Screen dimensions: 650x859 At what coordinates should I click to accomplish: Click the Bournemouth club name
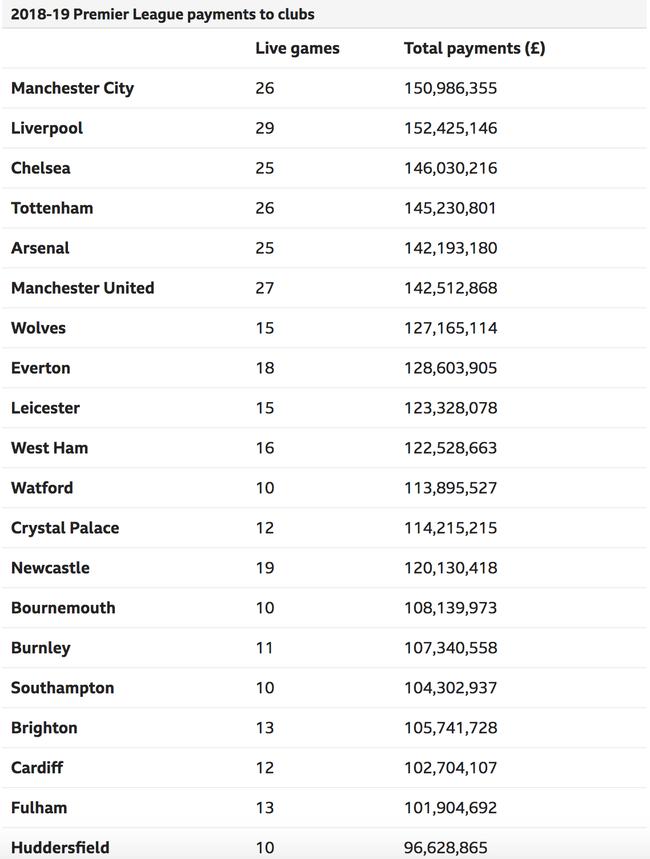[x=63, y=608]
